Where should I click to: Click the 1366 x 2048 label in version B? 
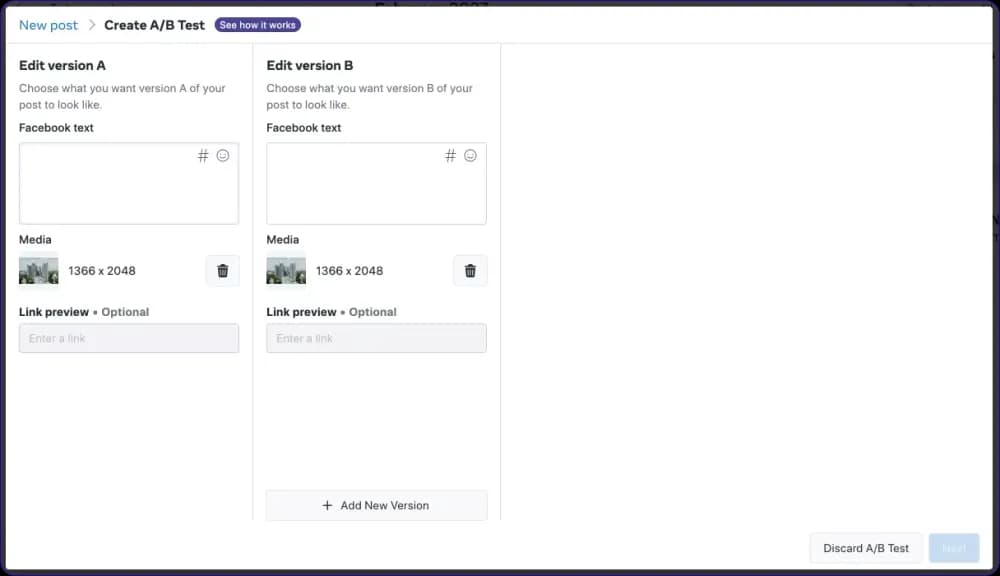349,271
